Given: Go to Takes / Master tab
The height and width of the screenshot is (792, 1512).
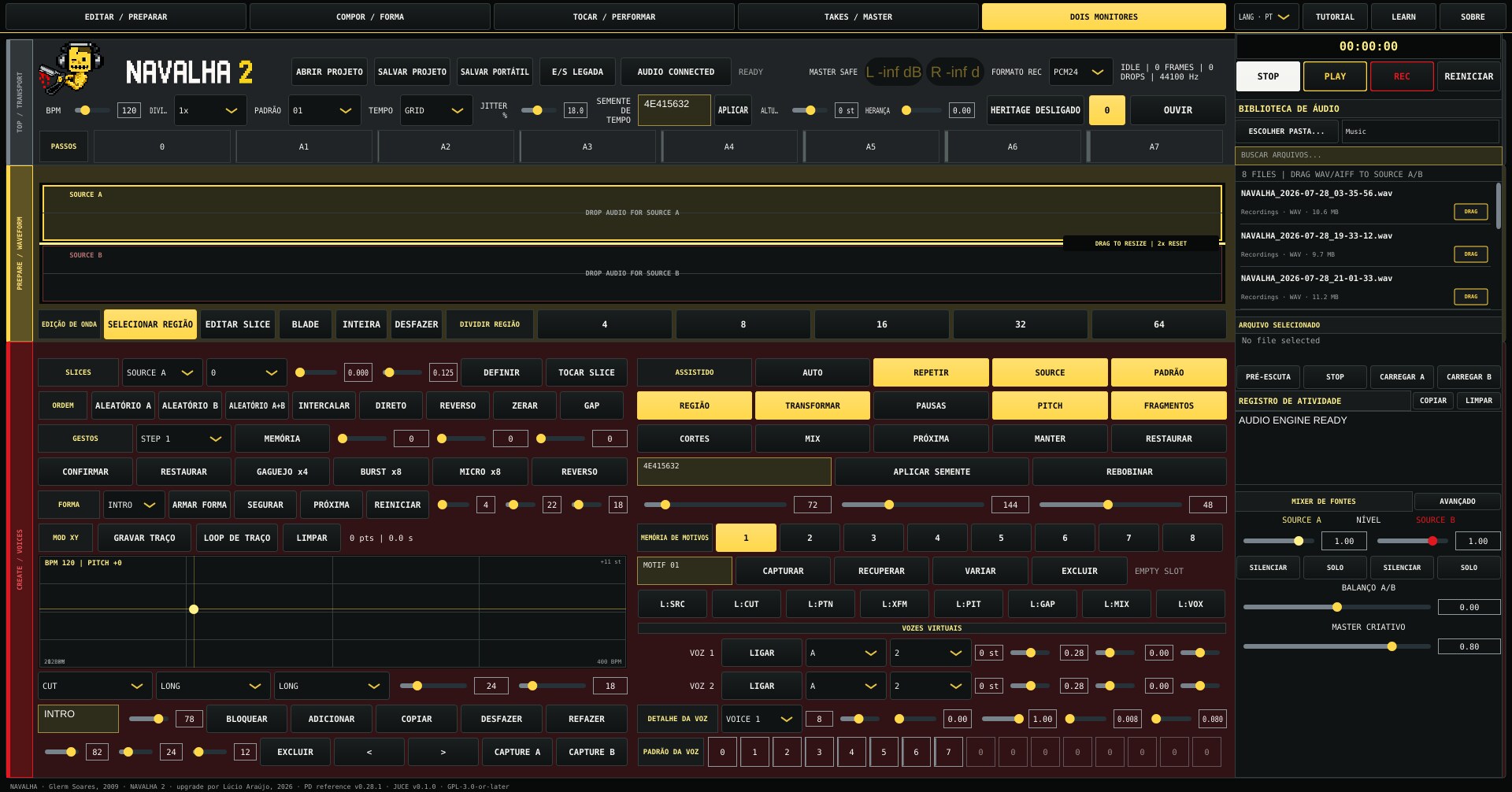Looking at the screenshot, I should click(x=858, y=17).
